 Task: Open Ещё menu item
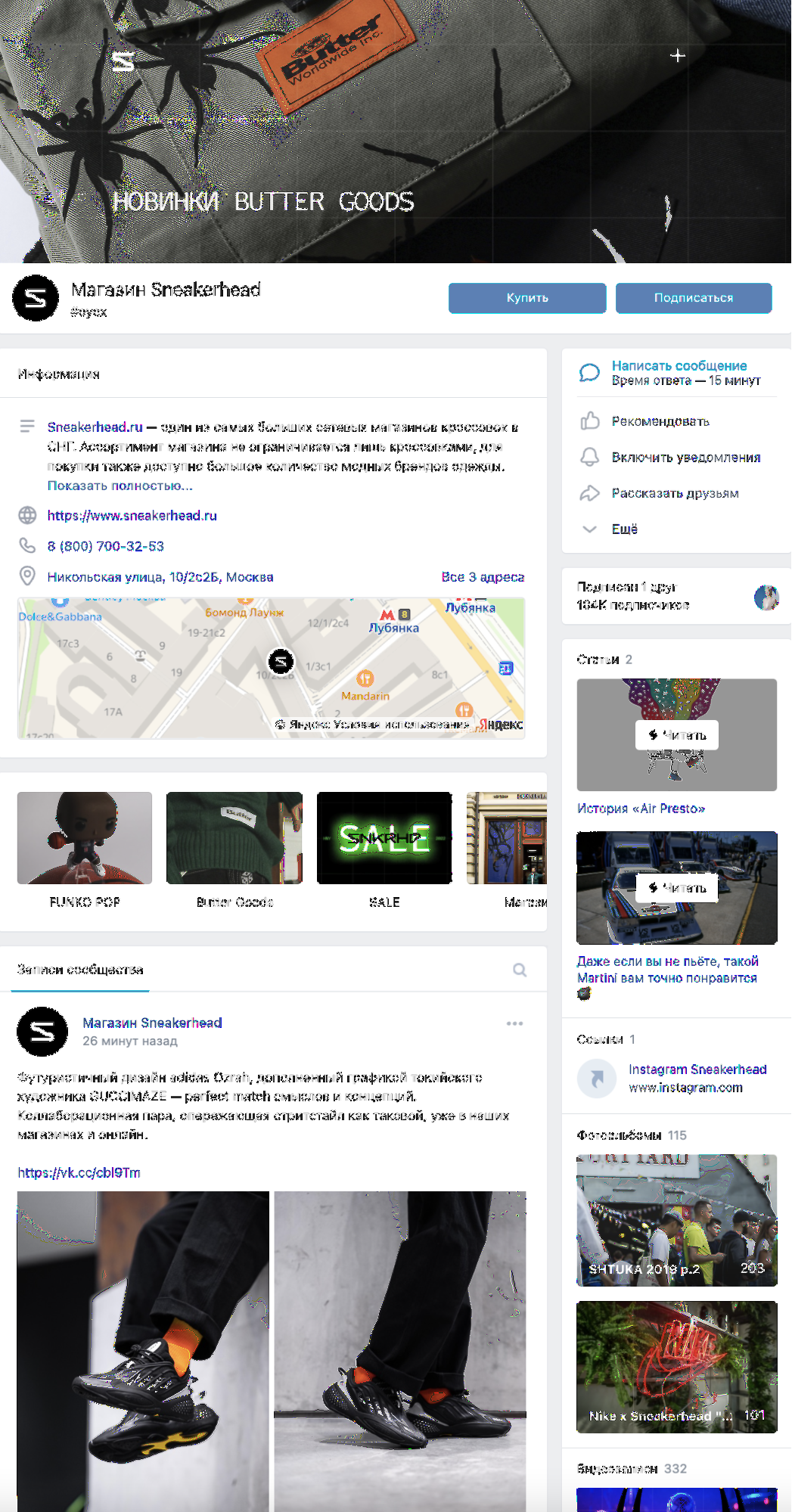tap(625, 529)
